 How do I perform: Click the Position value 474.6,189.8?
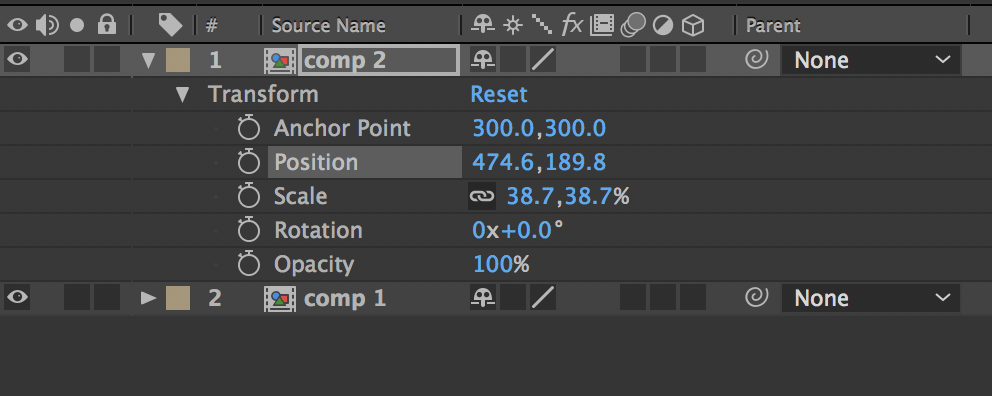click(539, 162)
